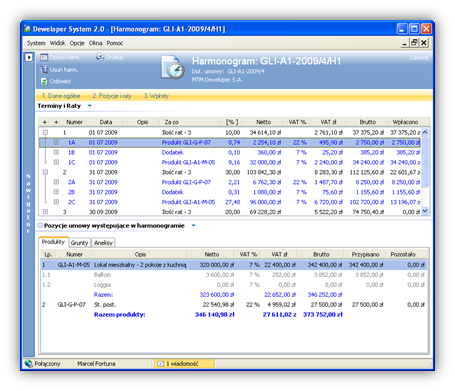Click the [%] column header
The height and width of the screenshot is (391, 455).
[x=232, y=122]
